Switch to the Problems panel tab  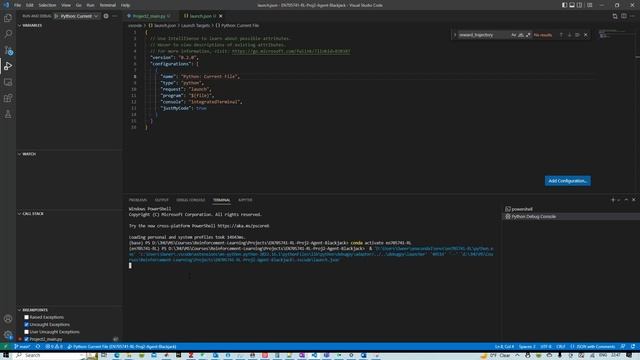(138, 200)
